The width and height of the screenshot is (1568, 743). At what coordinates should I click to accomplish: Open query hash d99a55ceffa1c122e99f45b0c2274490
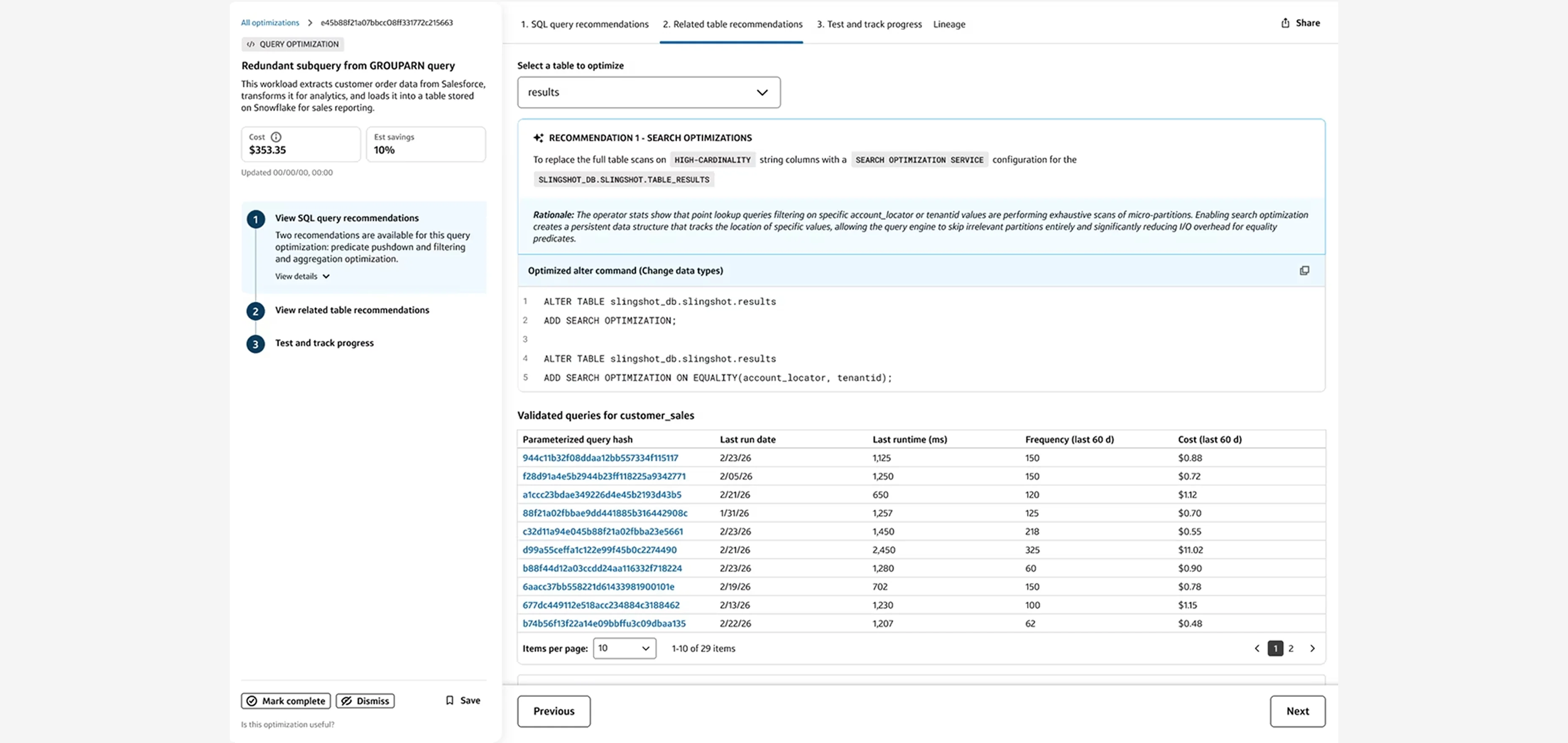pos(599,550)
